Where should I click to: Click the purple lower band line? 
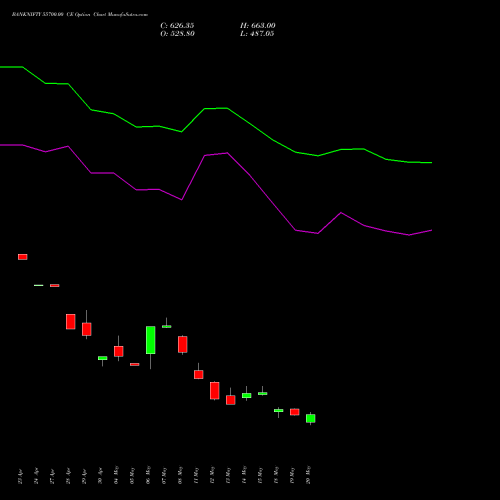pyautogui.click(x=216, y=154)
